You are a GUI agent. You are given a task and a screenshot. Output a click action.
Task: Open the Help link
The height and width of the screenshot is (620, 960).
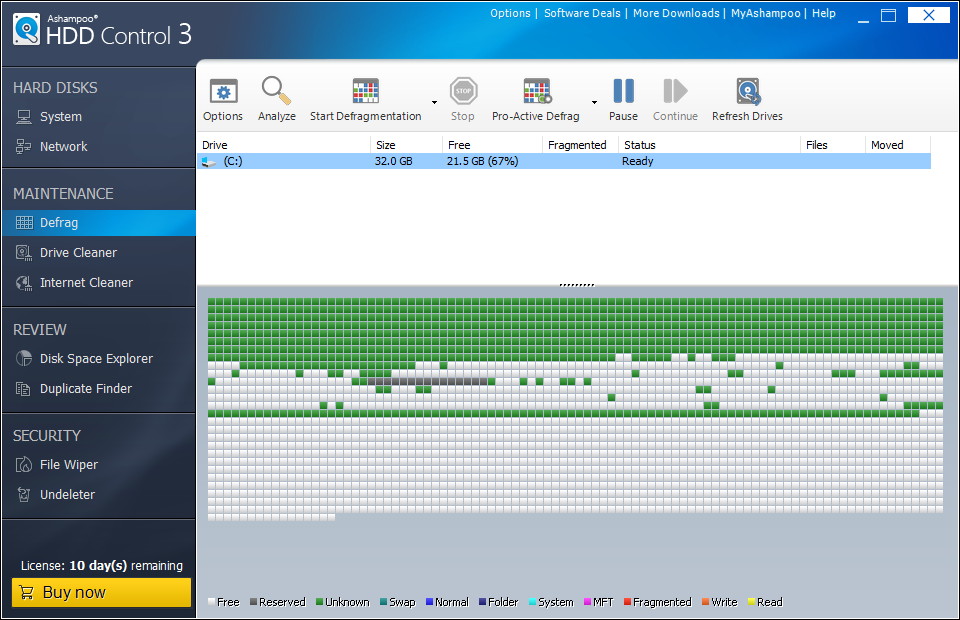pos(823,13)
